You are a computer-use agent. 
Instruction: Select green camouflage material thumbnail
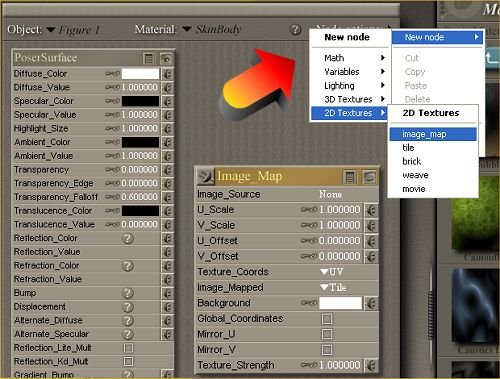pyautogui.click(x=476, y=213)
